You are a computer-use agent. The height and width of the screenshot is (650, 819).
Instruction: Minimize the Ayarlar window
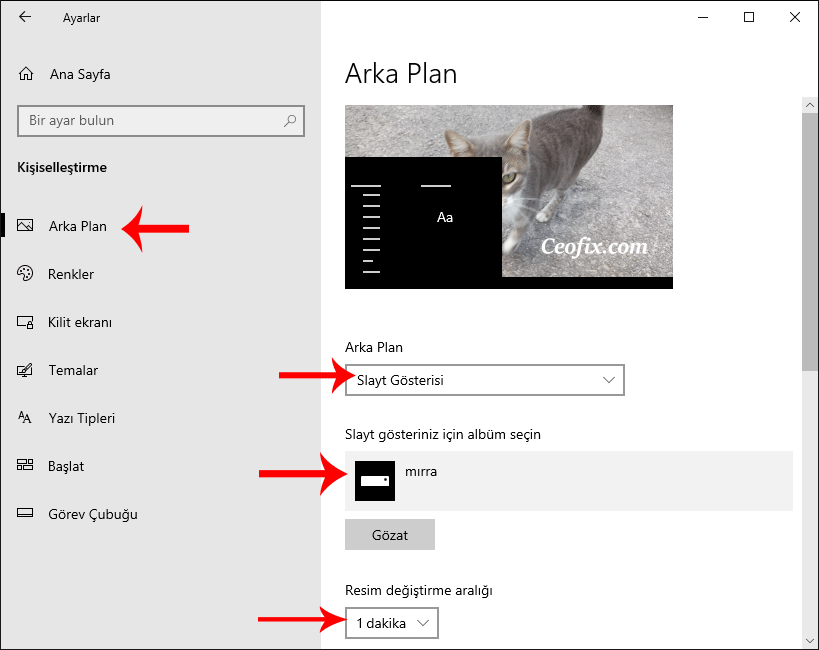pos(703,17)
